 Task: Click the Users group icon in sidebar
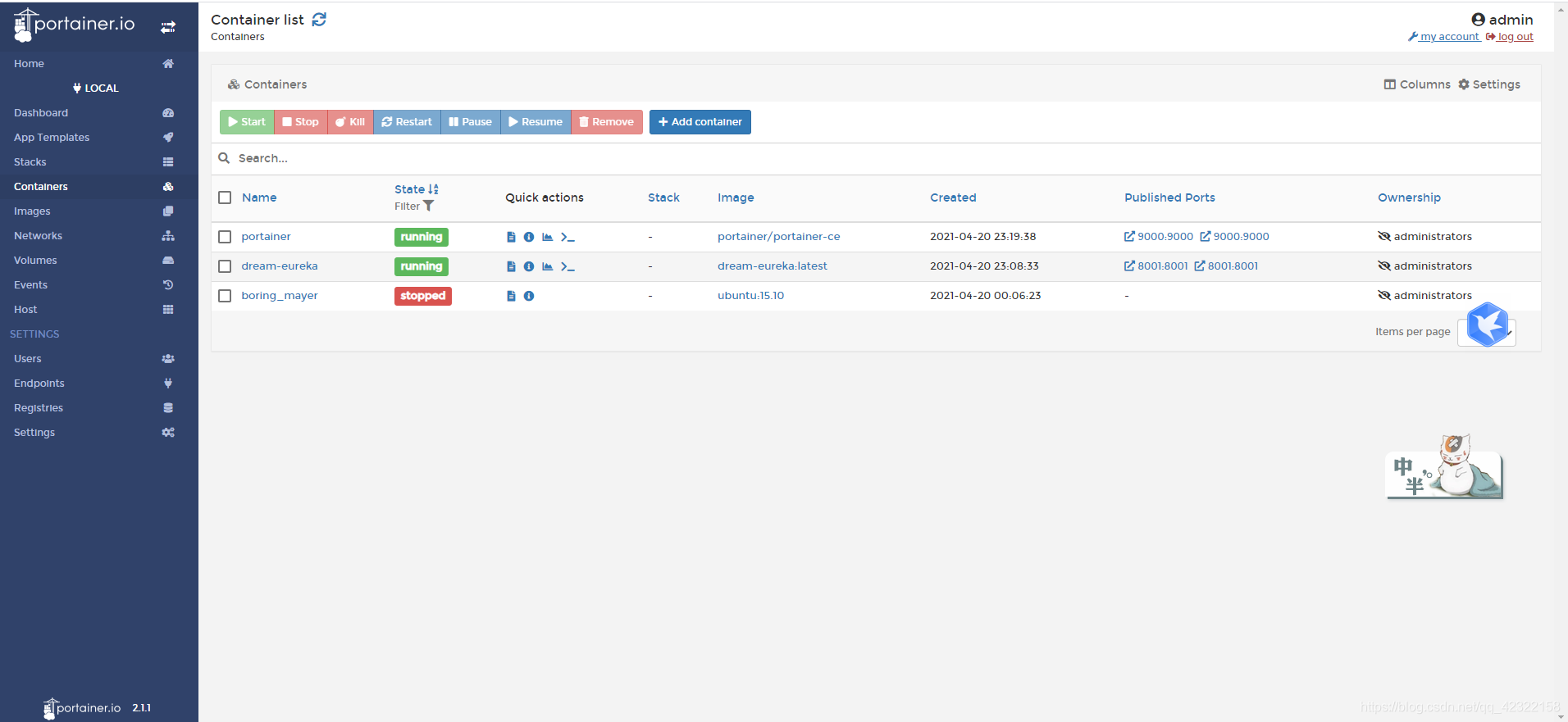(x=168, y=358)
